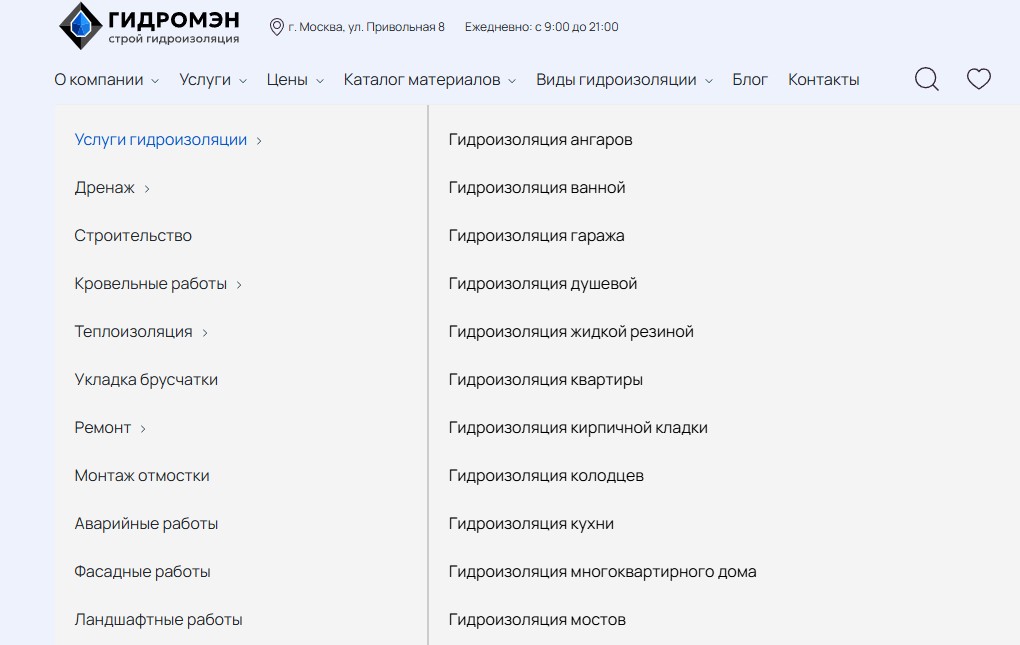Open Каталог материалов menu
The height and width of the screenshot is (645, 1020).
422,79
